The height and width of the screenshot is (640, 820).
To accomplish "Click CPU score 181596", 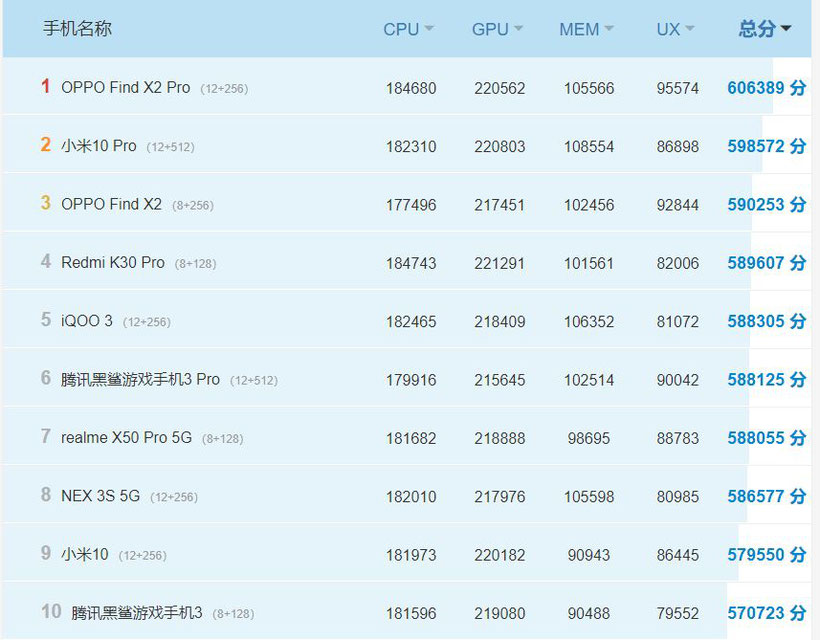I will [411, 613].
